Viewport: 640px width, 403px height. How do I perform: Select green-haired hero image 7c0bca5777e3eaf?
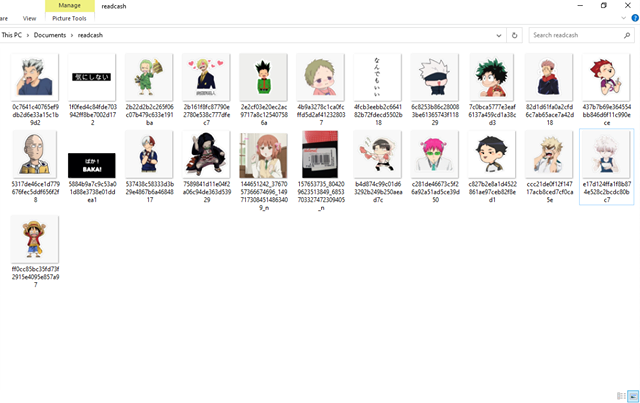pyautogui.click(x=492, y=77)
